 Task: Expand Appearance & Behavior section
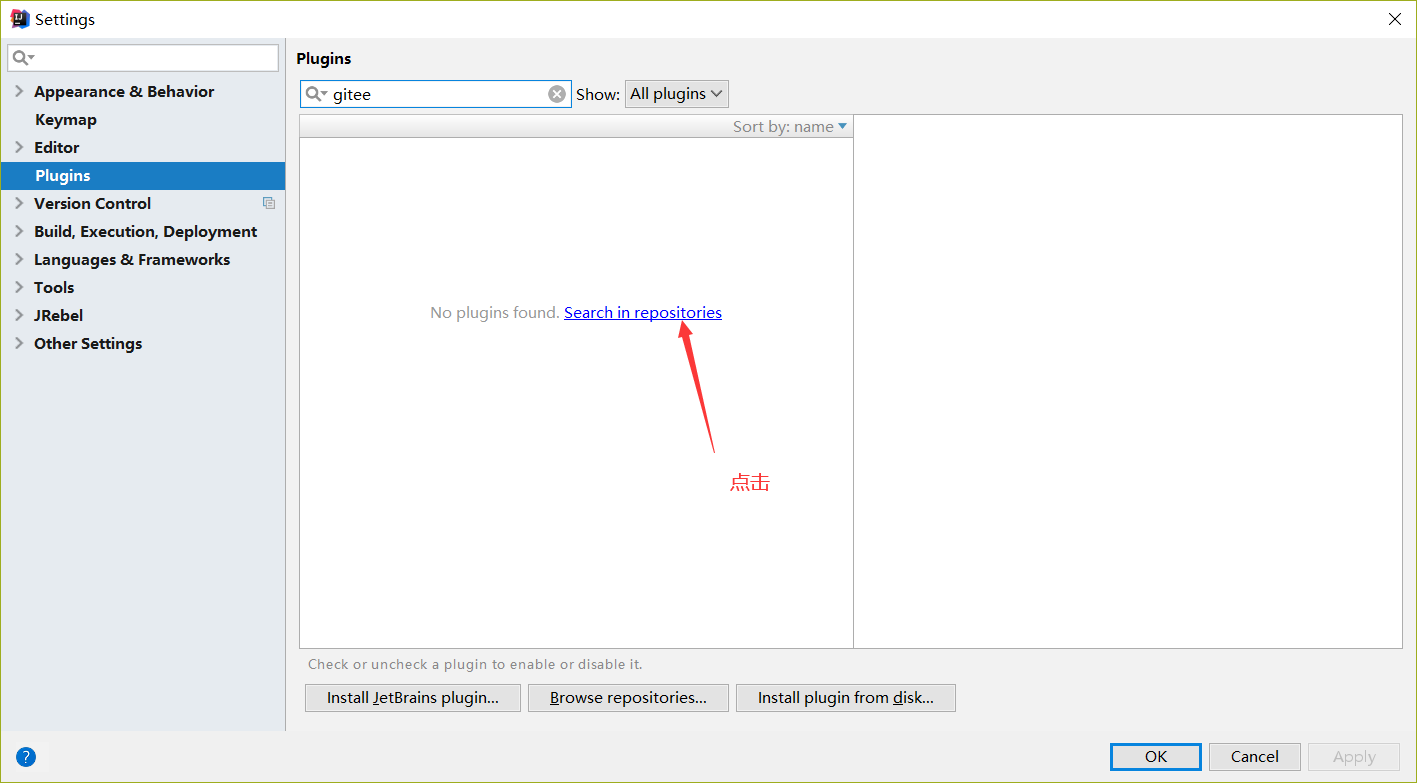(19, 91)
